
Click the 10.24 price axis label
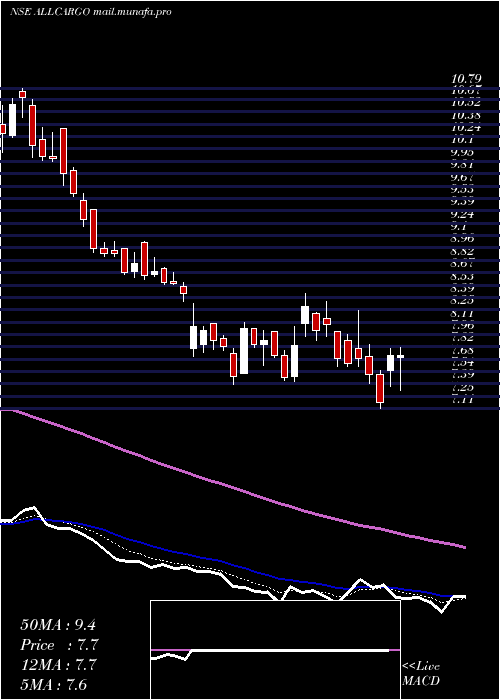(467, 128)
